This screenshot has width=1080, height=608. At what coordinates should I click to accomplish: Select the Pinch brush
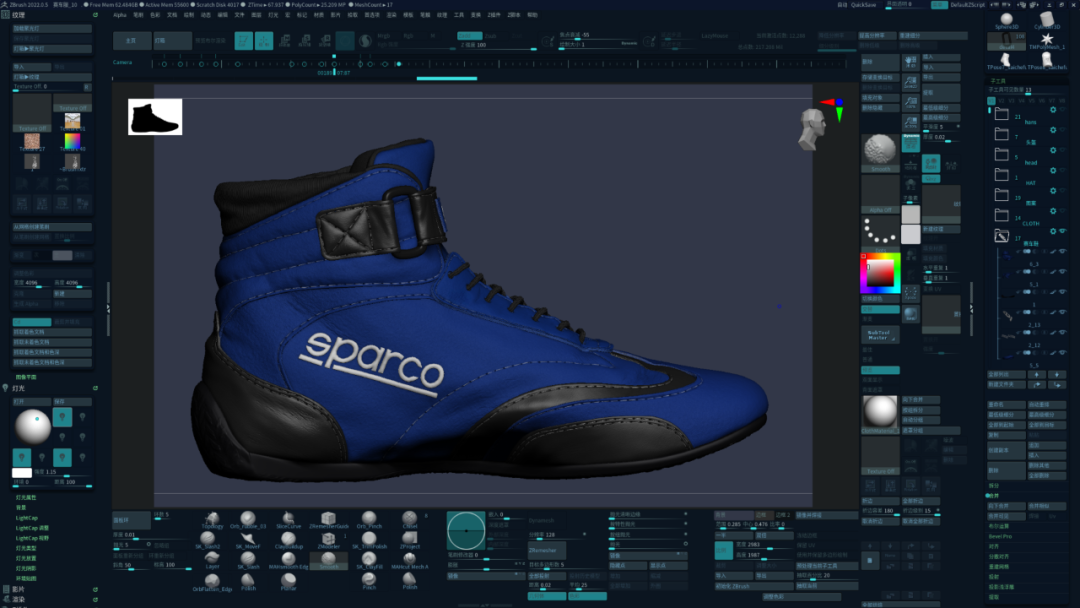pyautogui.click(x=369, y=582)
